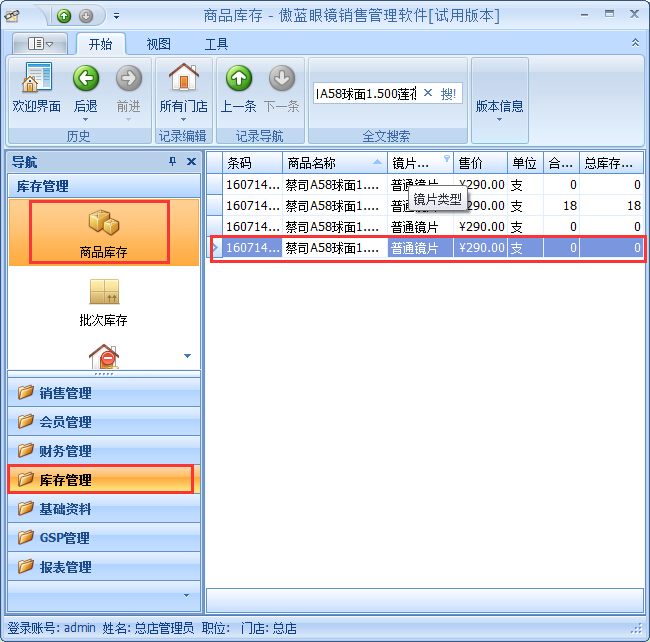Click the 姓名: 总店管理员 status bar text
The height and width of the screenshot is (642, 650).
(148, 628)
